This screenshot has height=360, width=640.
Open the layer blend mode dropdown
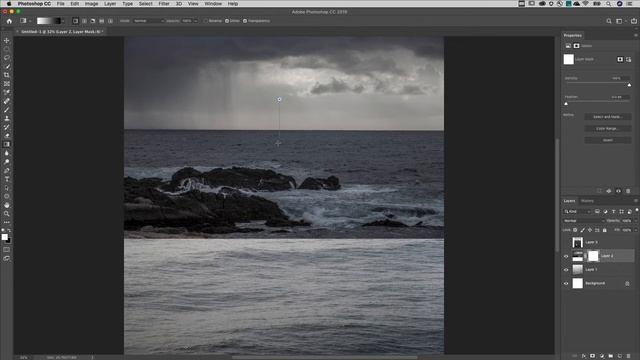584,221
